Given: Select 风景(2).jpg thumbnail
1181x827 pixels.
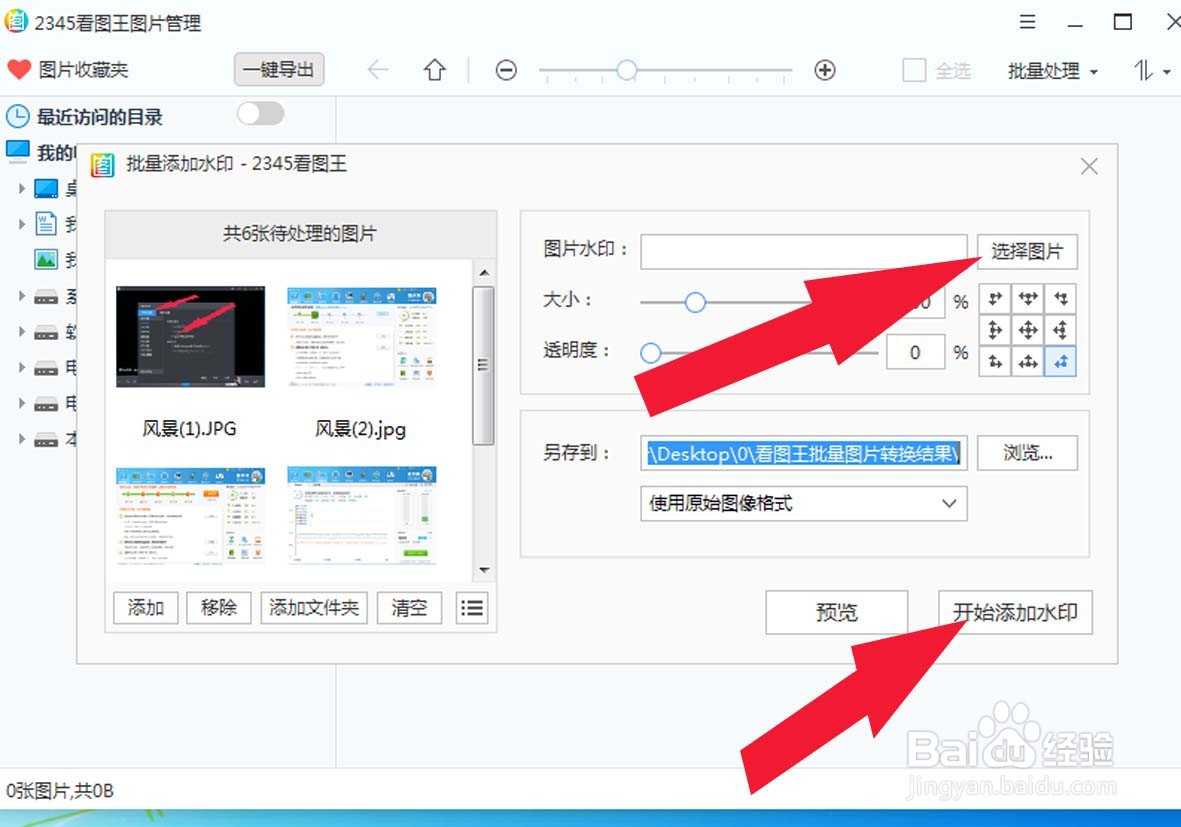Looking at the screenshot, I should click(x=362, y=336).
